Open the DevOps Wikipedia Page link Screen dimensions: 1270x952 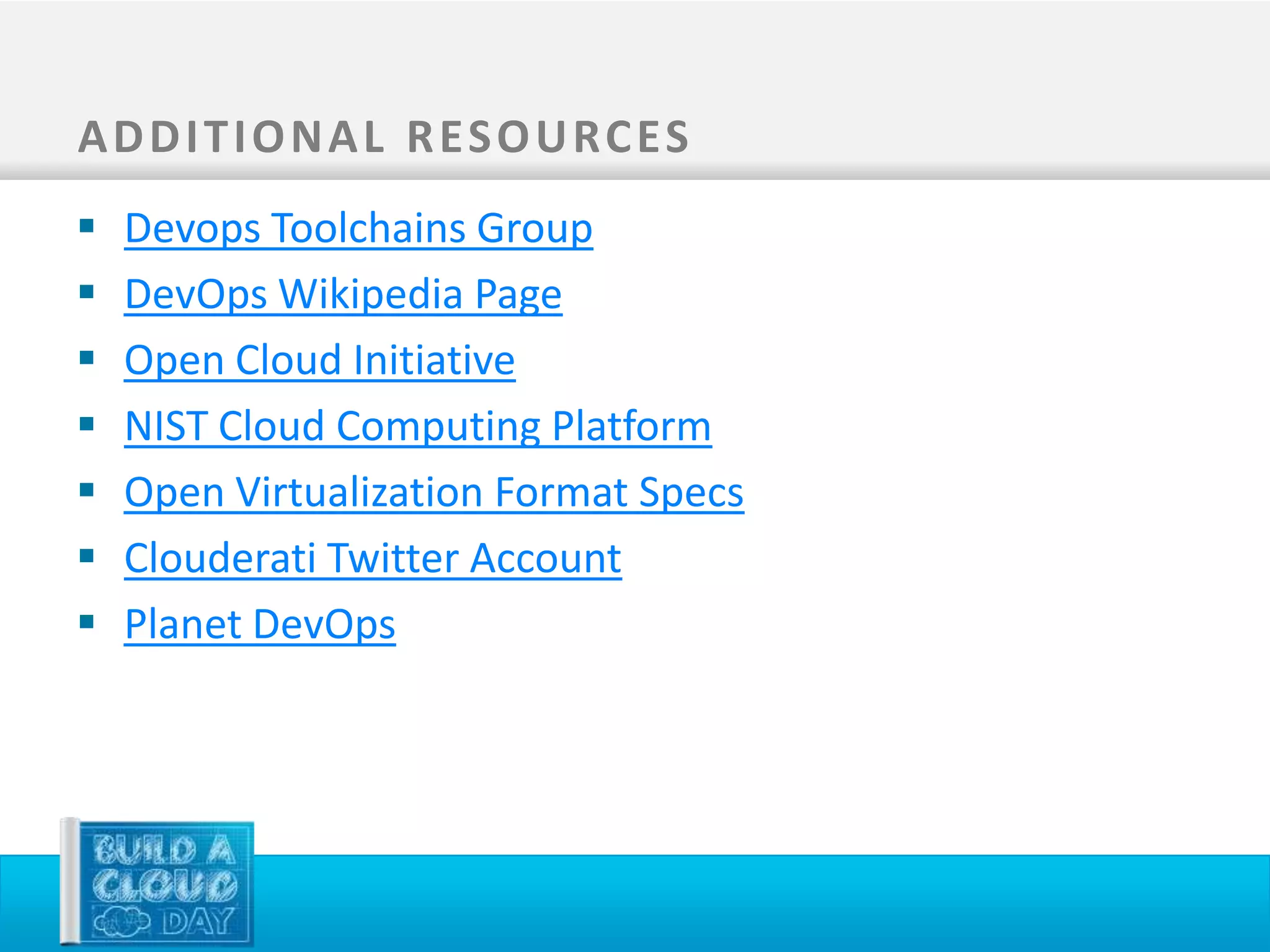[343, 294]
